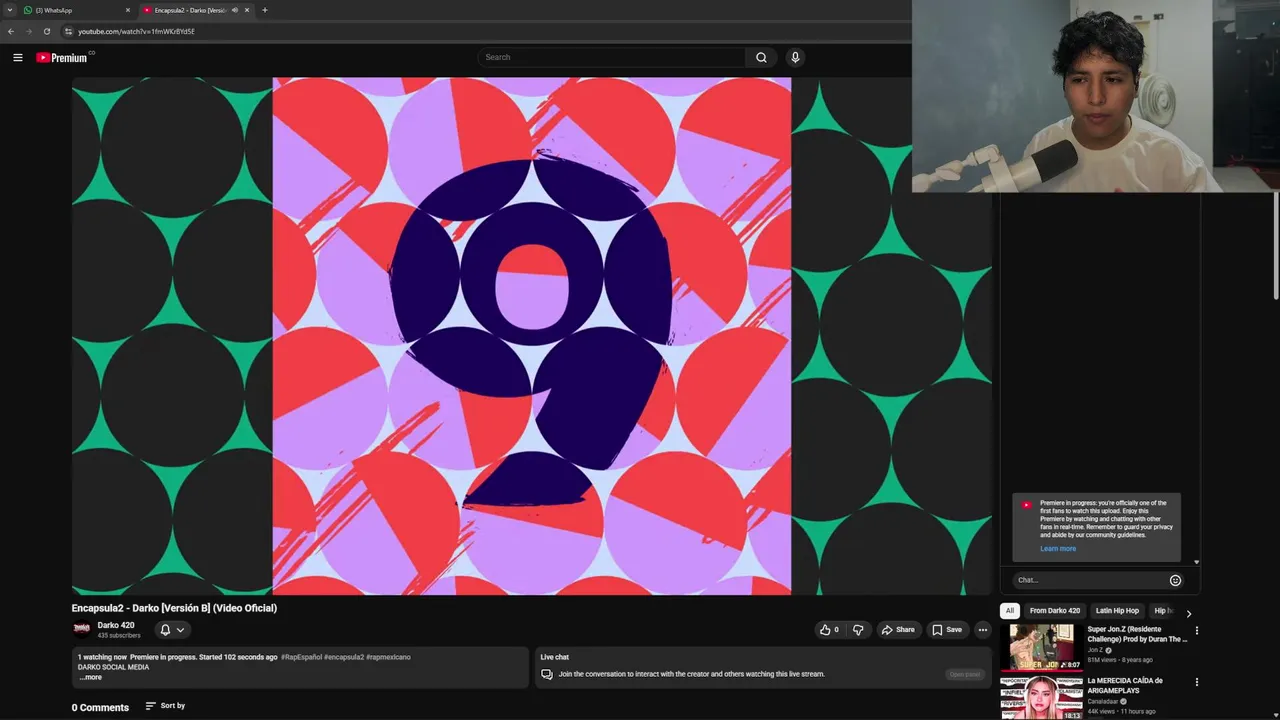Open La MERECIDA CAÍDA video thumbnail
1280x720 pixels.
click(x=1041, y=698)
